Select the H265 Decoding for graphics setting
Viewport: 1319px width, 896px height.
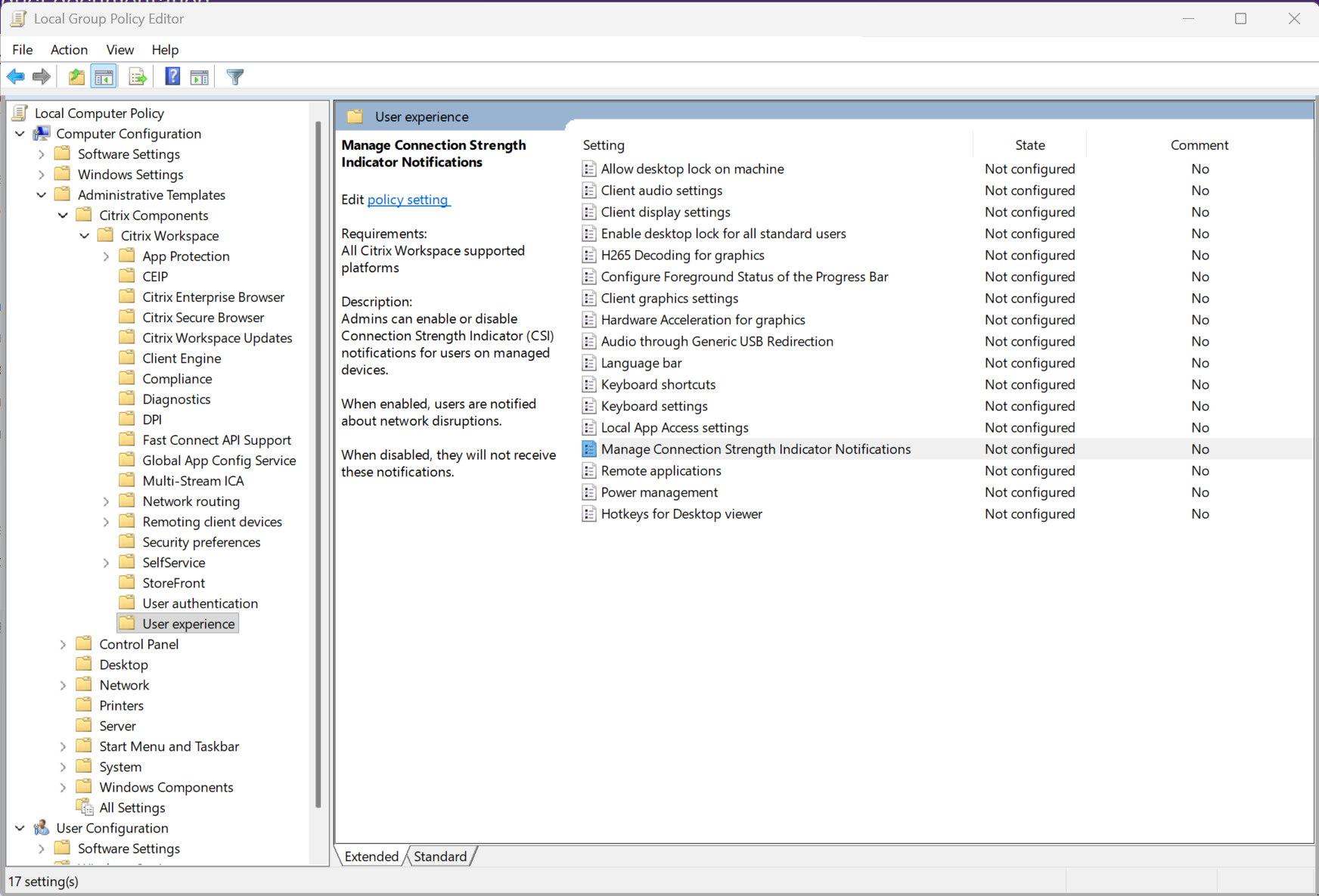tap(682, 256)
